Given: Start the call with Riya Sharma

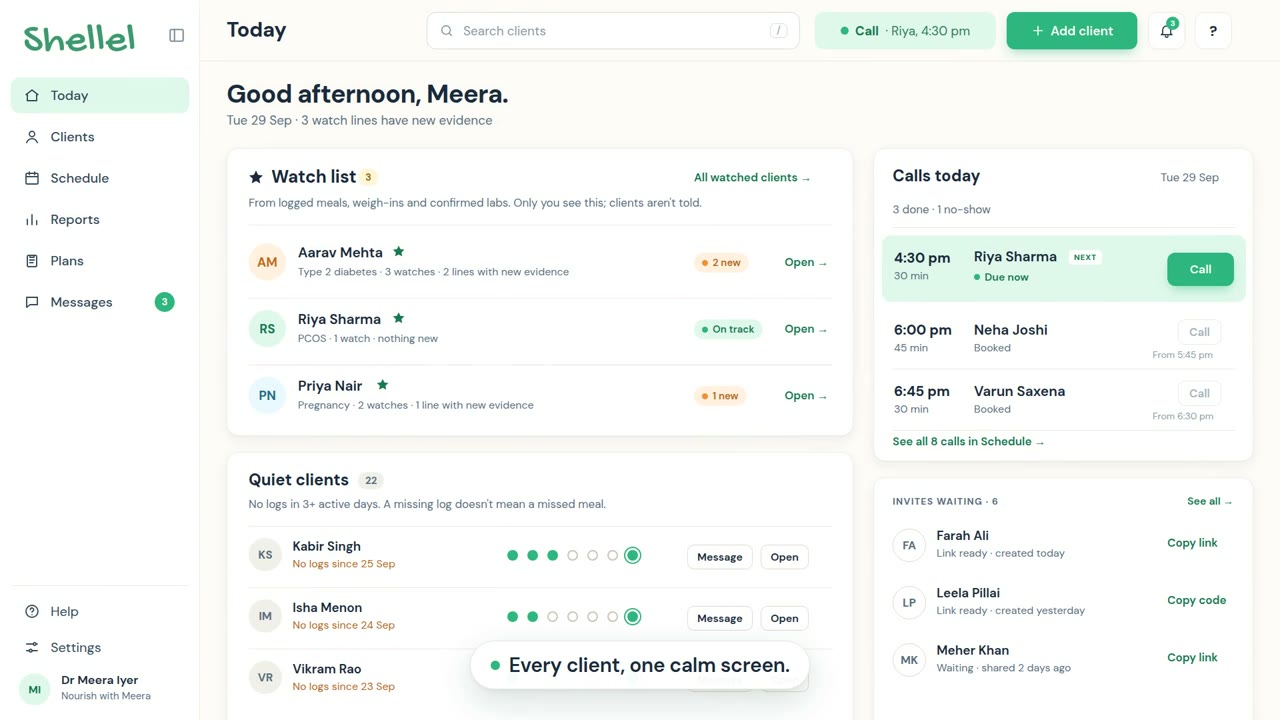Looking at the screenshot, I should pos(1200,269).
